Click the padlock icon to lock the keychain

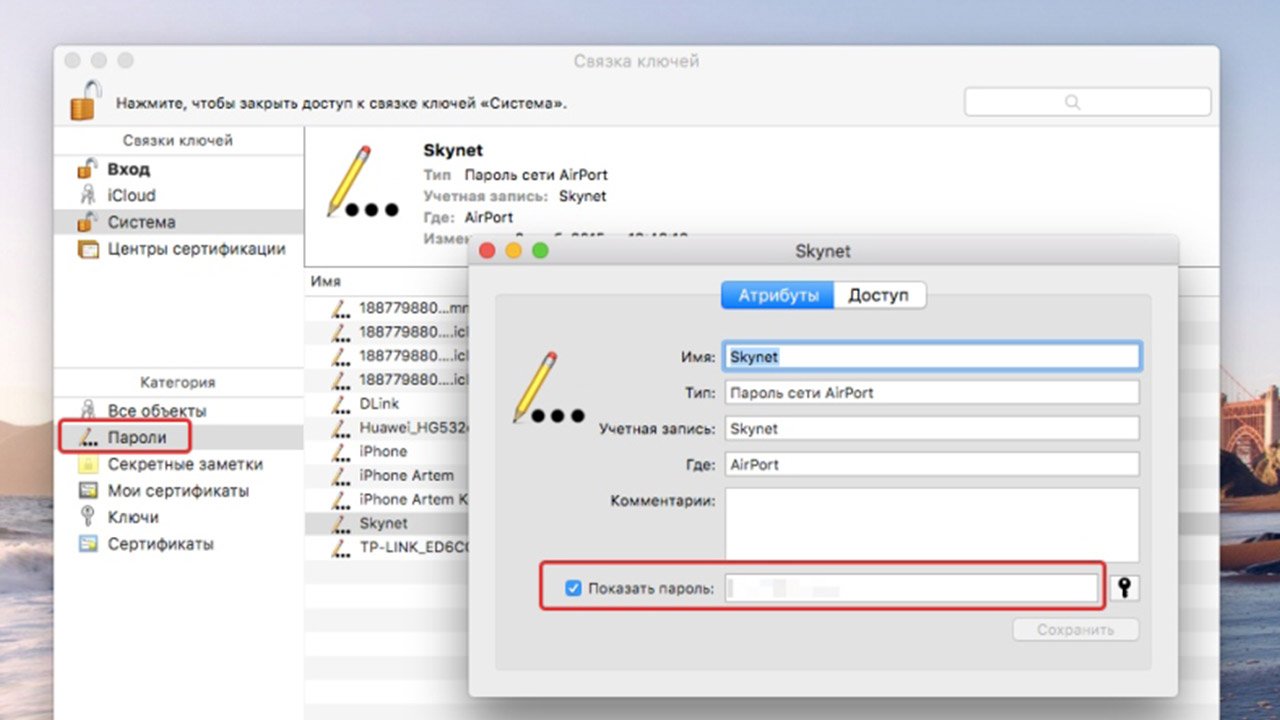[x=85, y=101]
